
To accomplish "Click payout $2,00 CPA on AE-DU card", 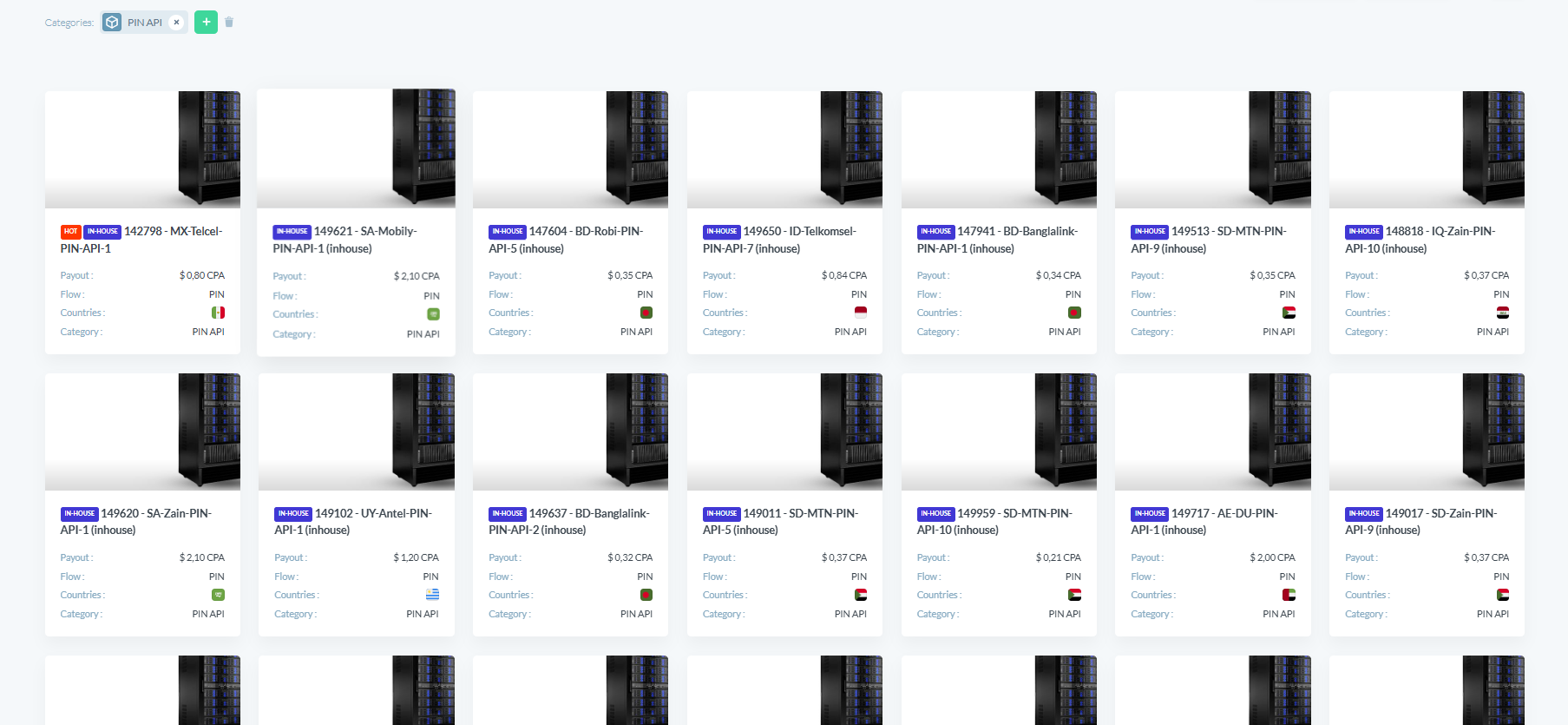I will coord(1272,557).
